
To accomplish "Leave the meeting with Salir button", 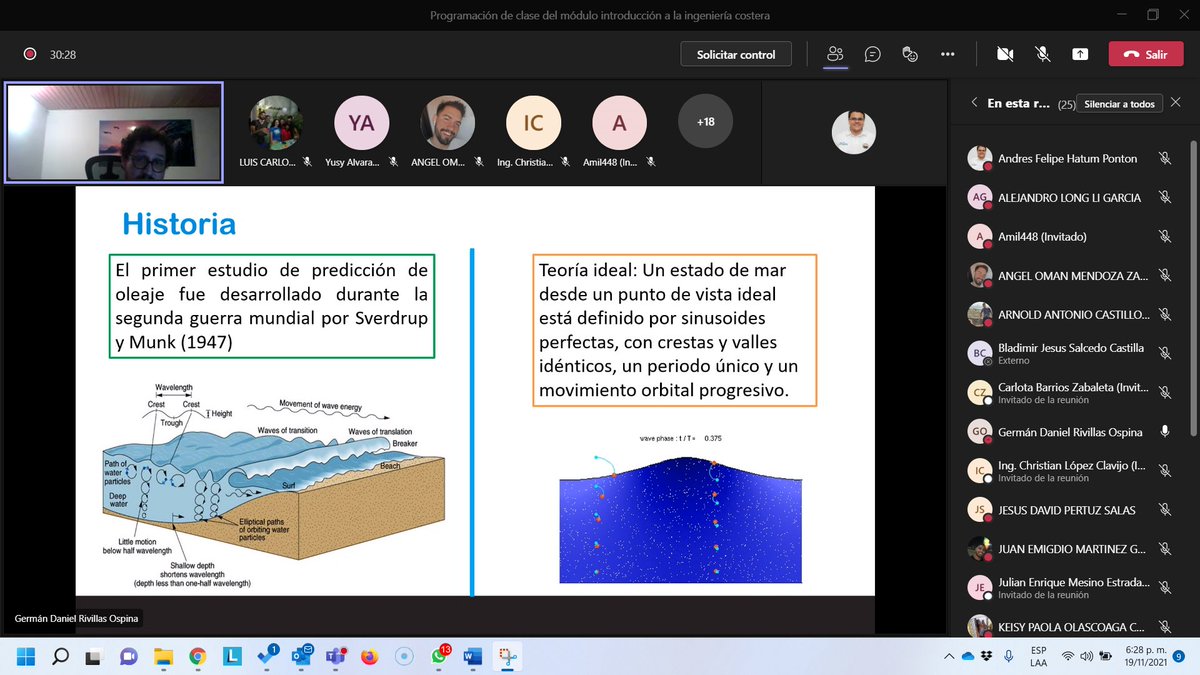I will tap(1145, 54).
